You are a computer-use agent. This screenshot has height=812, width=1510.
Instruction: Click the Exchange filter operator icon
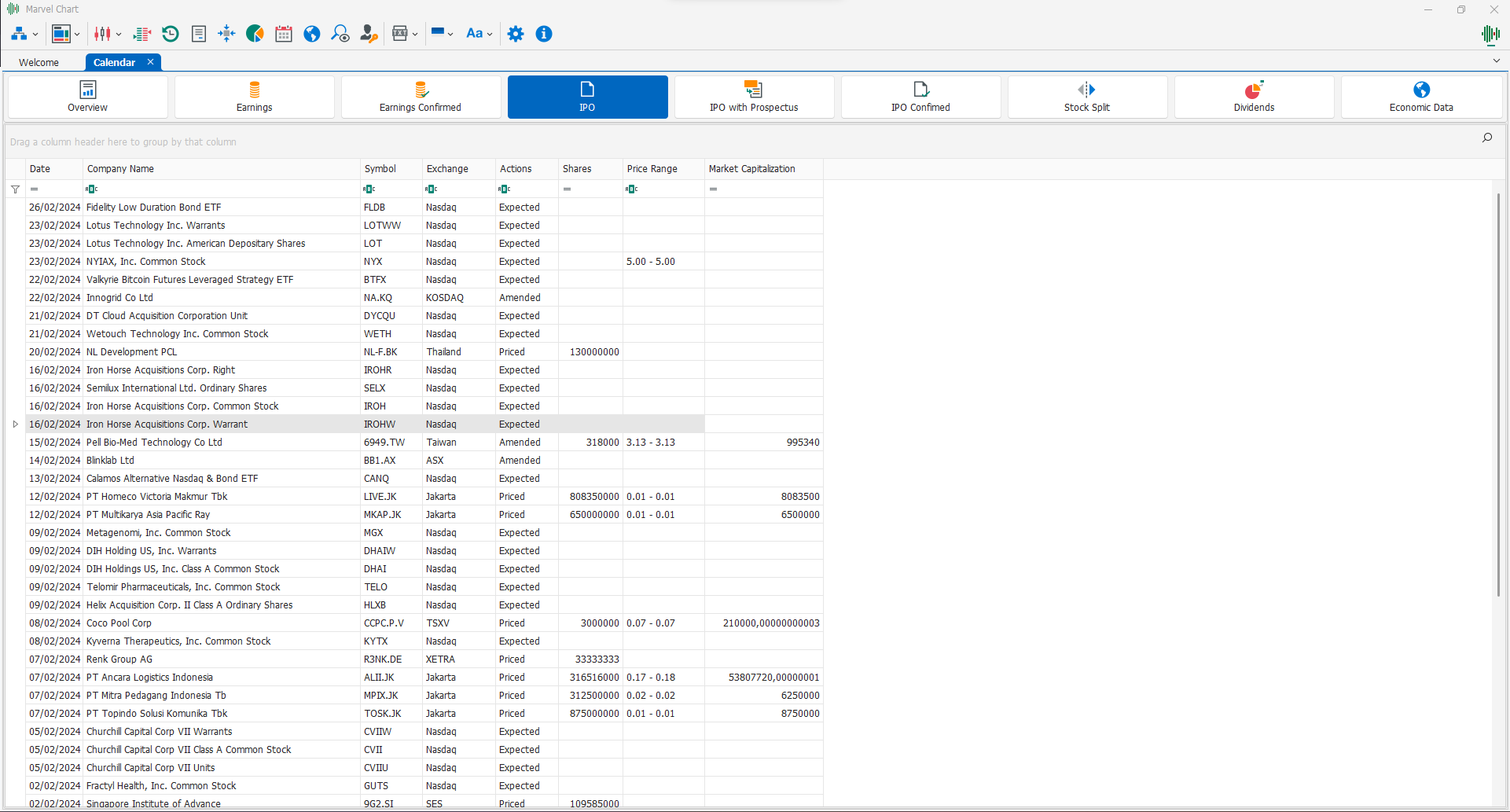(432, 189)
